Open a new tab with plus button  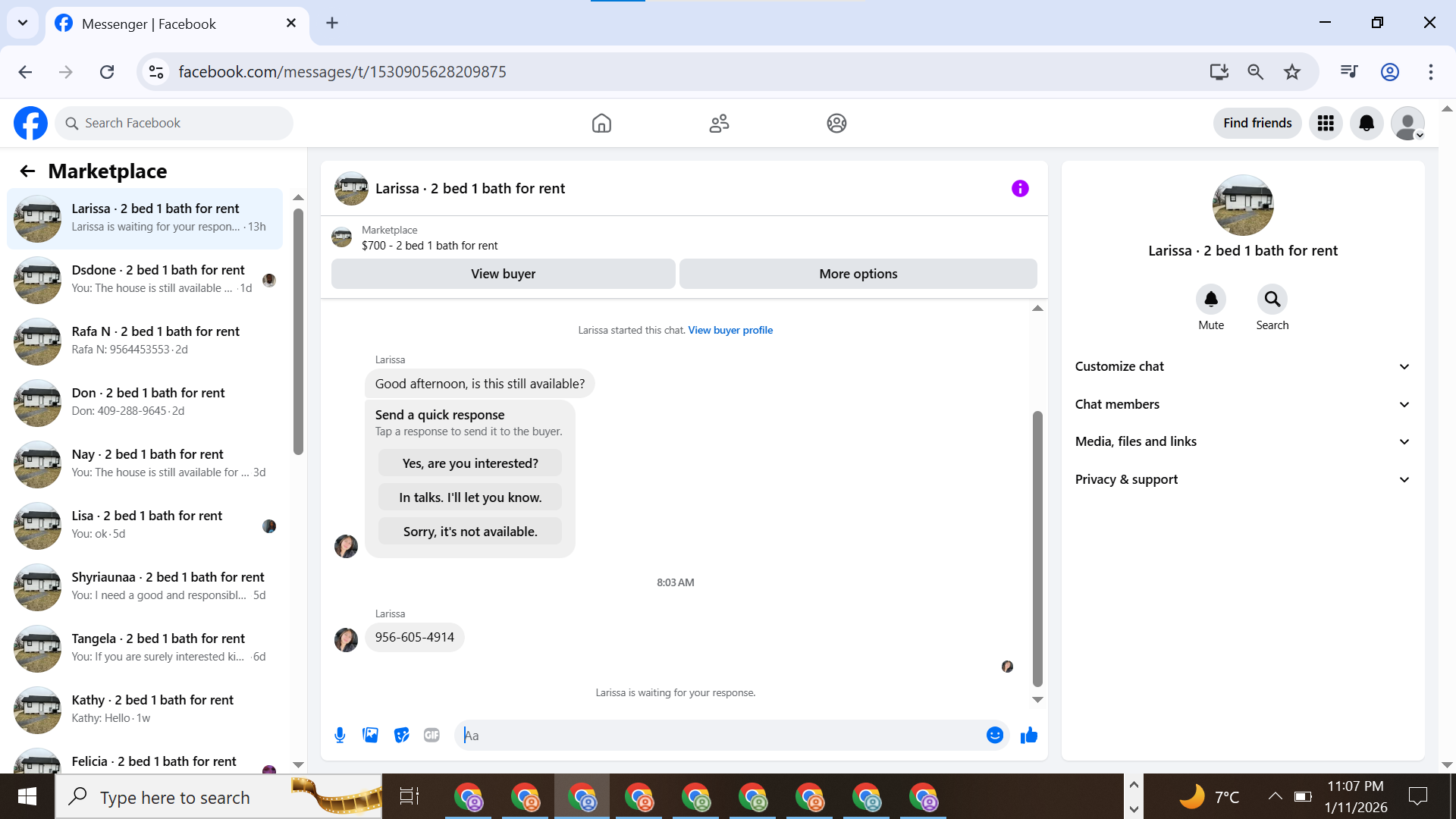[x=332, y=23]
